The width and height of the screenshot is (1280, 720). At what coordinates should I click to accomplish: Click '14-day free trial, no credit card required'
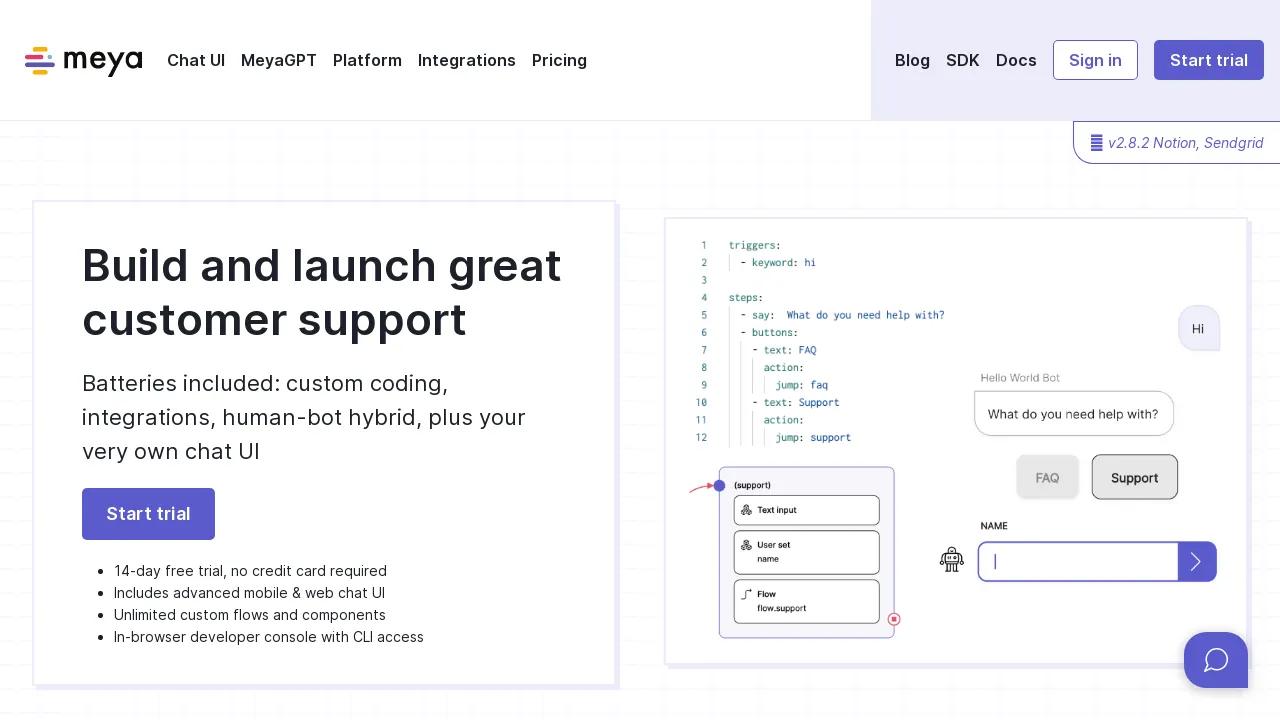tap(250, 571)
